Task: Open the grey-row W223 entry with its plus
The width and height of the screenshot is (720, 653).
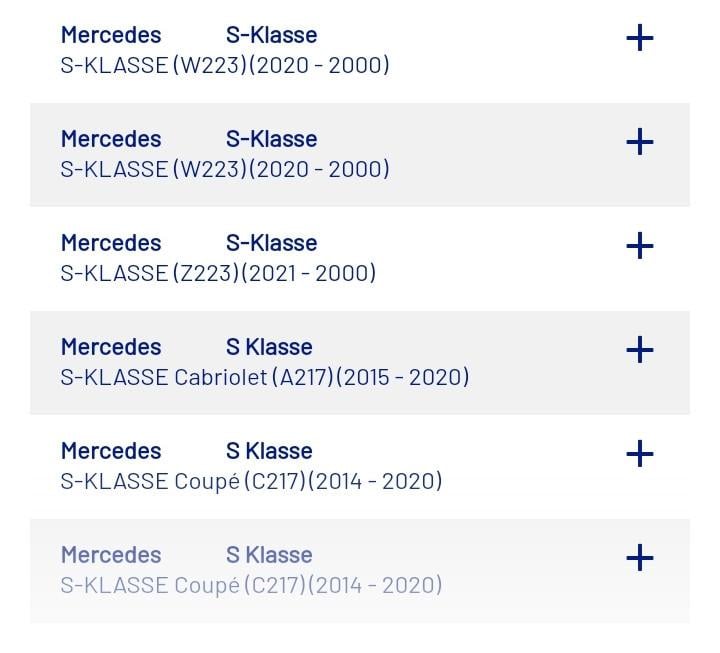Action: pos(639,142)
